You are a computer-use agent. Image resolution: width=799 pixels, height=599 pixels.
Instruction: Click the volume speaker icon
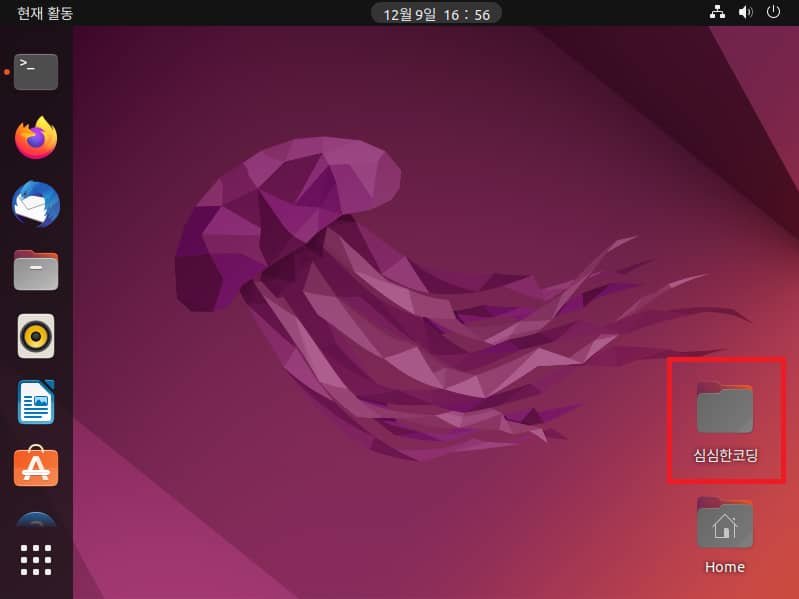pos(745,12)
